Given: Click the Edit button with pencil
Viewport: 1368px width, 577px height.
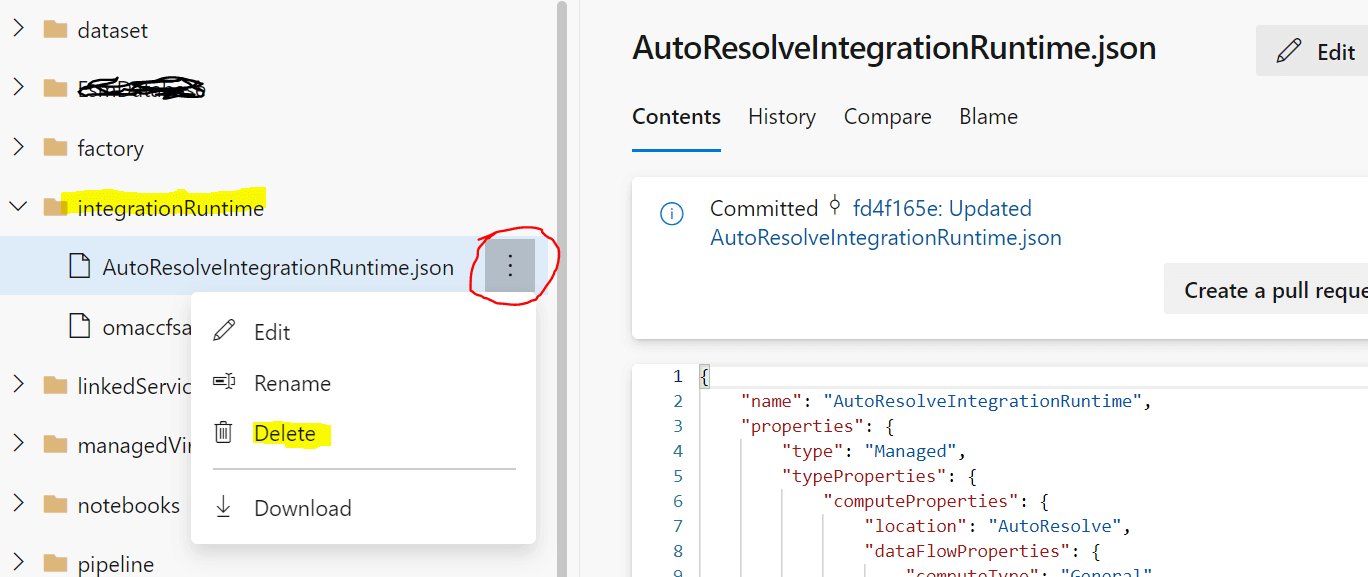Looking at the screenshot, I should tap(1315, 52).
